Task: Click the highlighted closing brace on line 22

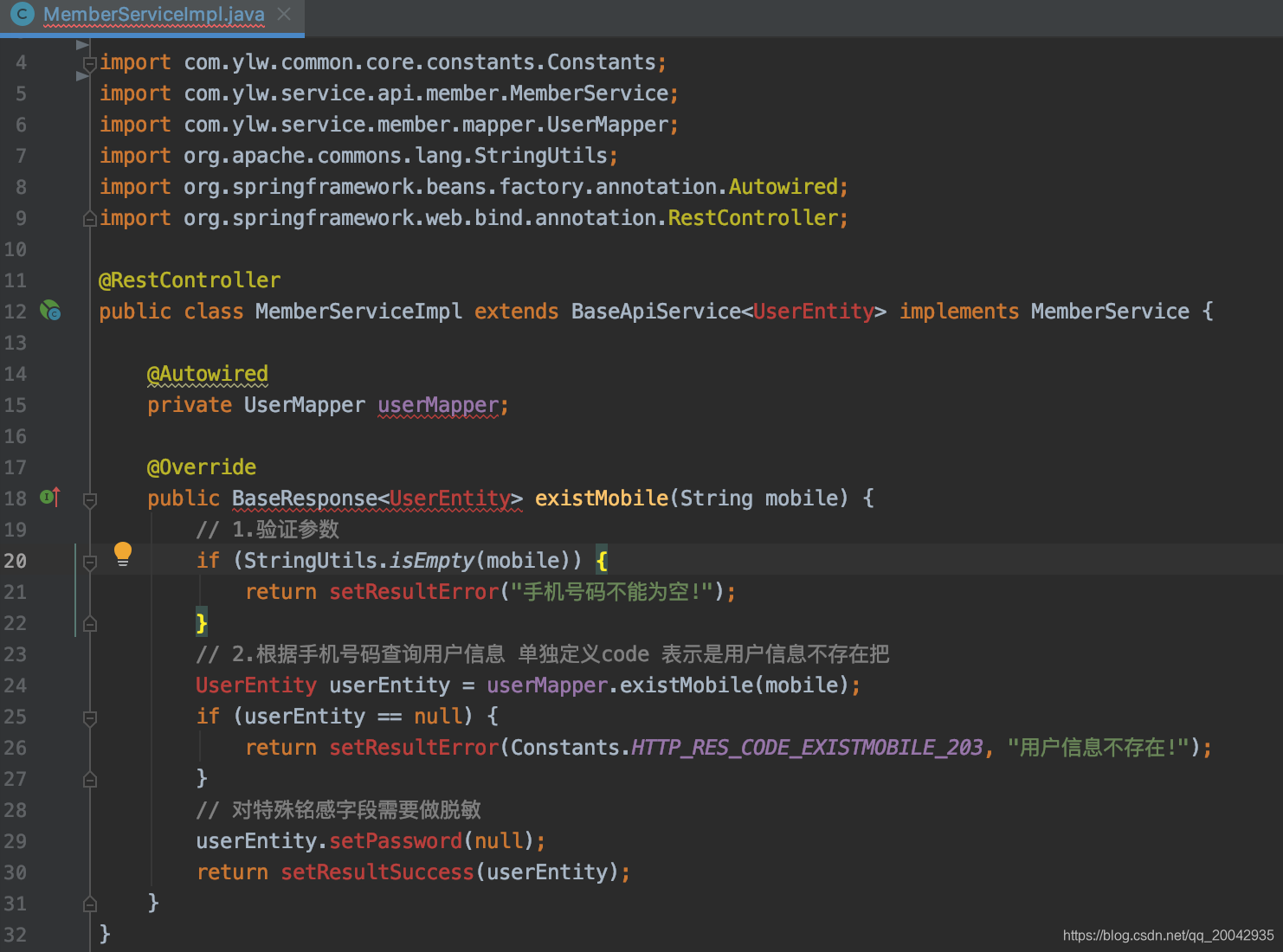Action: [202, 623]
